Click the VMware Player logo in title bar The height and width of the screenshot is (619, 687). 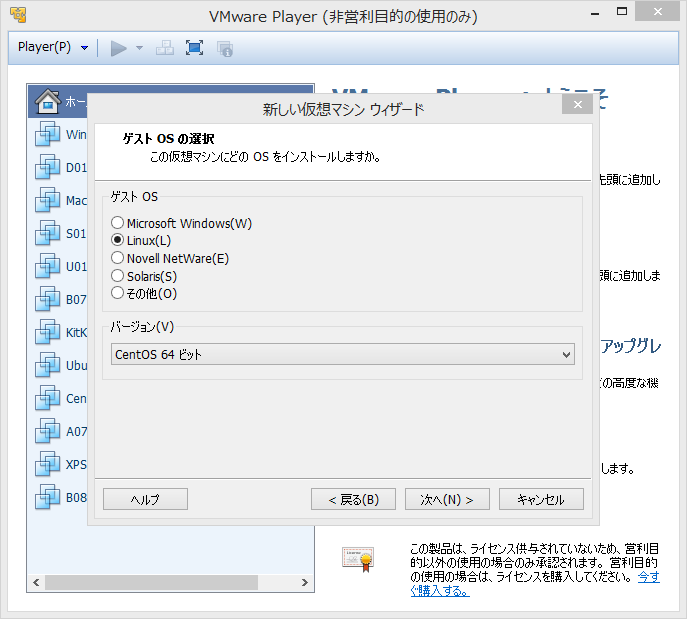pyautogui.click(x=18, y=15)
